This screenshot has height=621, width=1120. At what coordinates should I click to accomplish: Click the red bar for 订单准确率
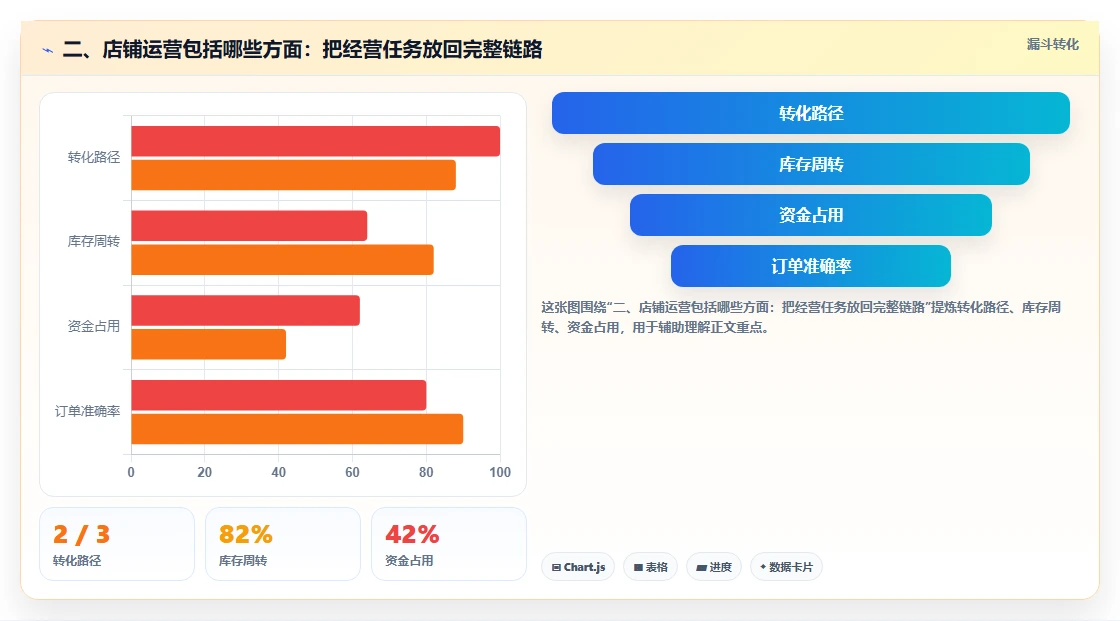point(279,395)
